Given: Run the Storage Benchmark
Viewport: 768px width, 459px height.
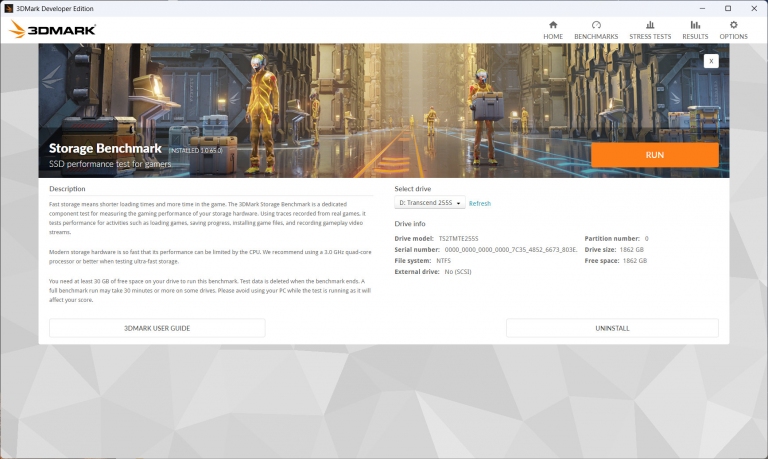Looking at the screenshot, I should tap(655, 155).
